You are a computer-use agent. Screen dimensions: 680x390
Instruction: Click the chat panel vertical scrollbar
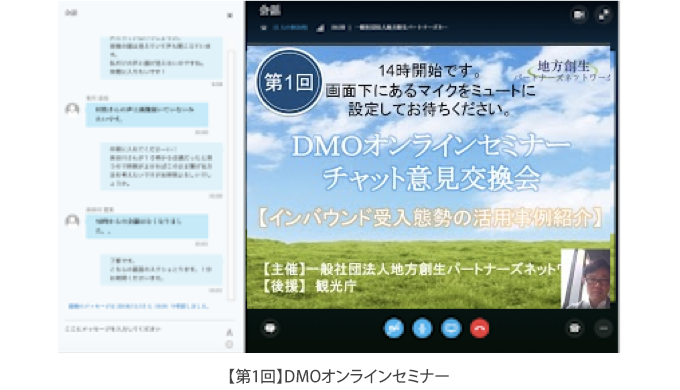(x=231, y=174)
